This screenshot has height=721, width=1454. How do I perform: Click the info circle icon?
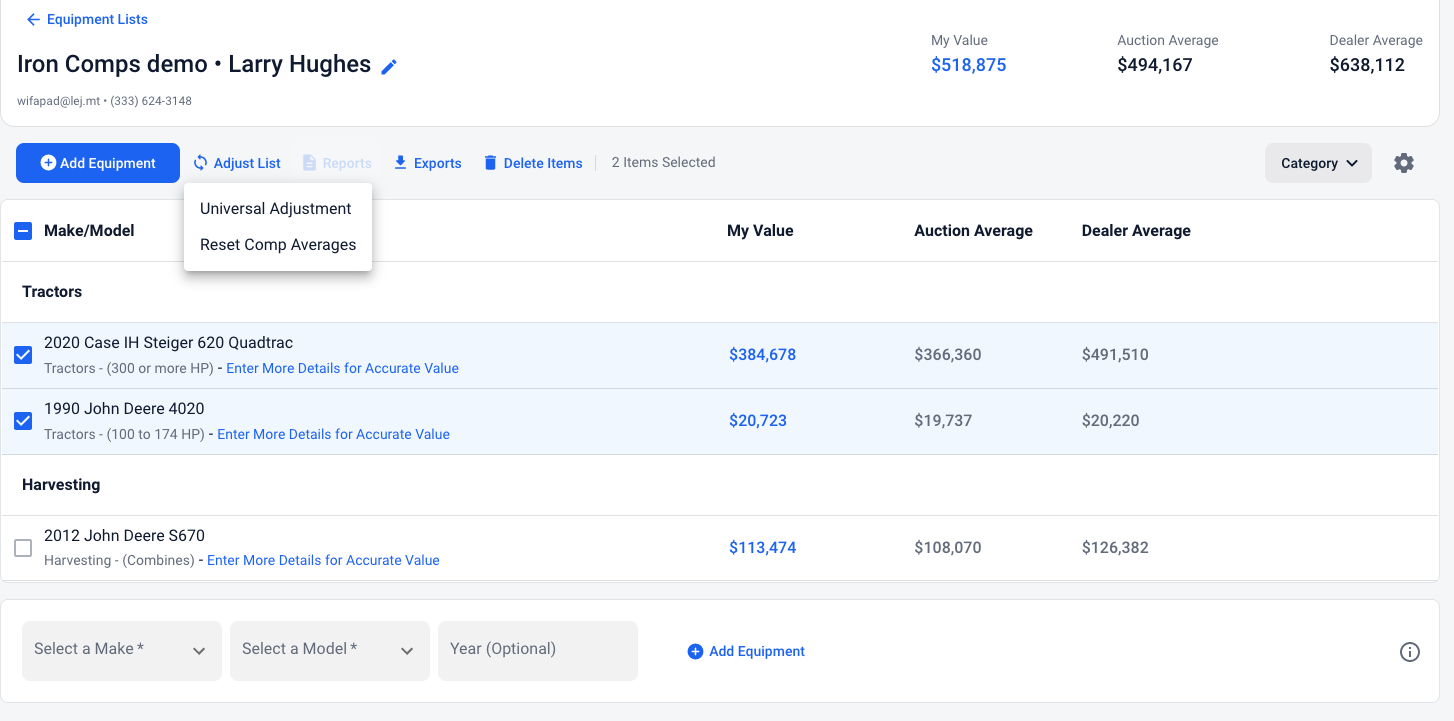[1409, 652]
